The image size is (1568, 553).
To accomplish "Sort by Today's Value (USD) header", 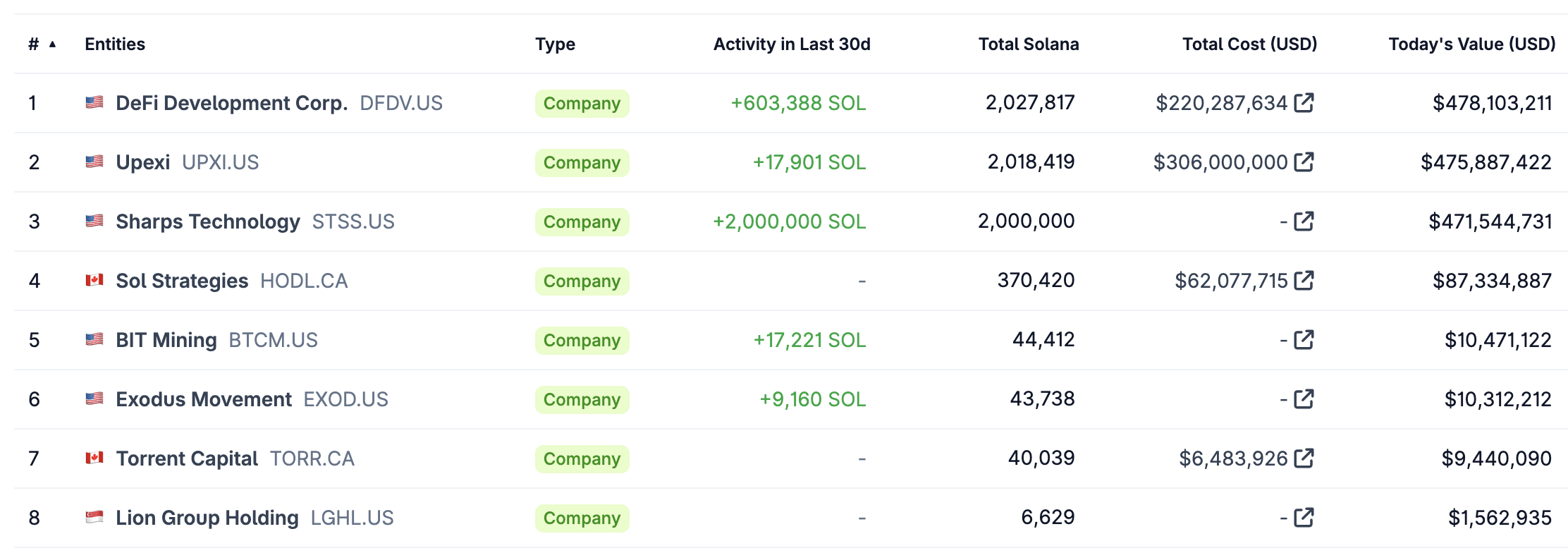I will point(1472,44).
